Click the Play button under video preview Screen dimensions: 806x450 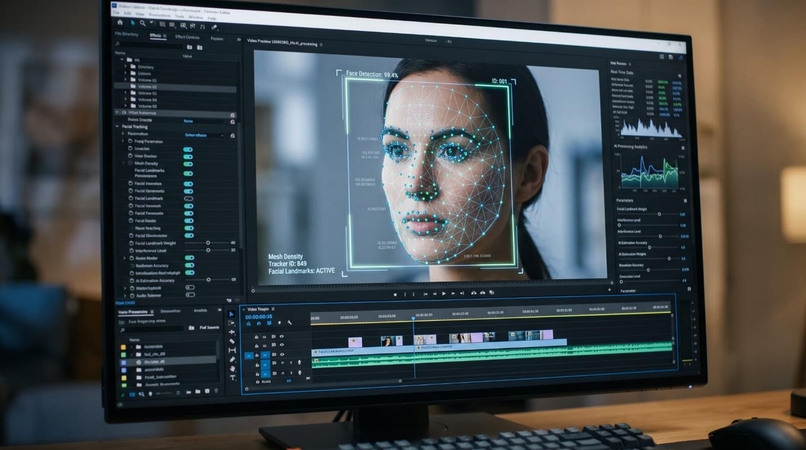pyautogui.click(x=444, y=294)
